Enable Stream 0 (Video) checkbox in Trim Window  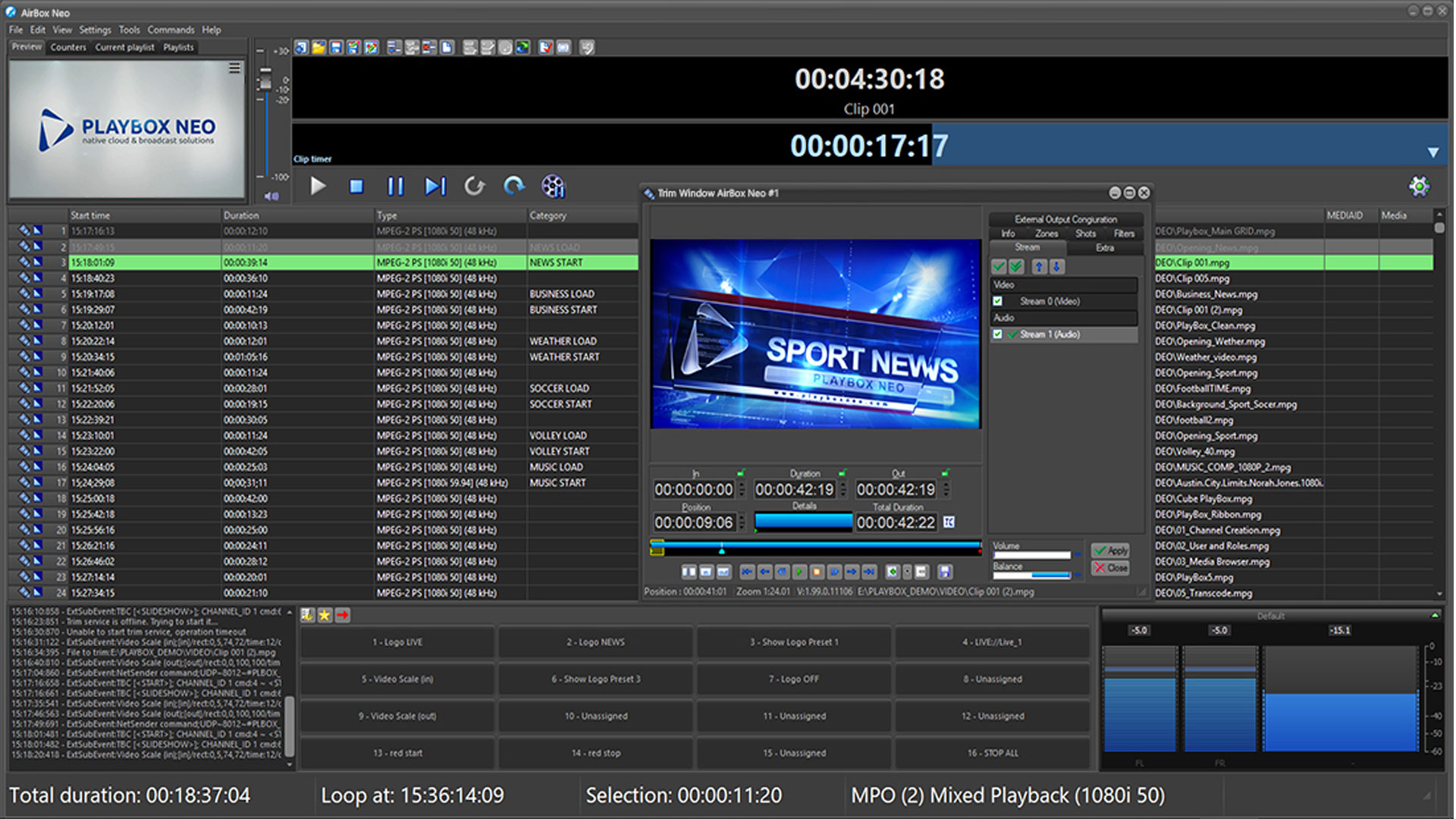[x=999, y=301]
